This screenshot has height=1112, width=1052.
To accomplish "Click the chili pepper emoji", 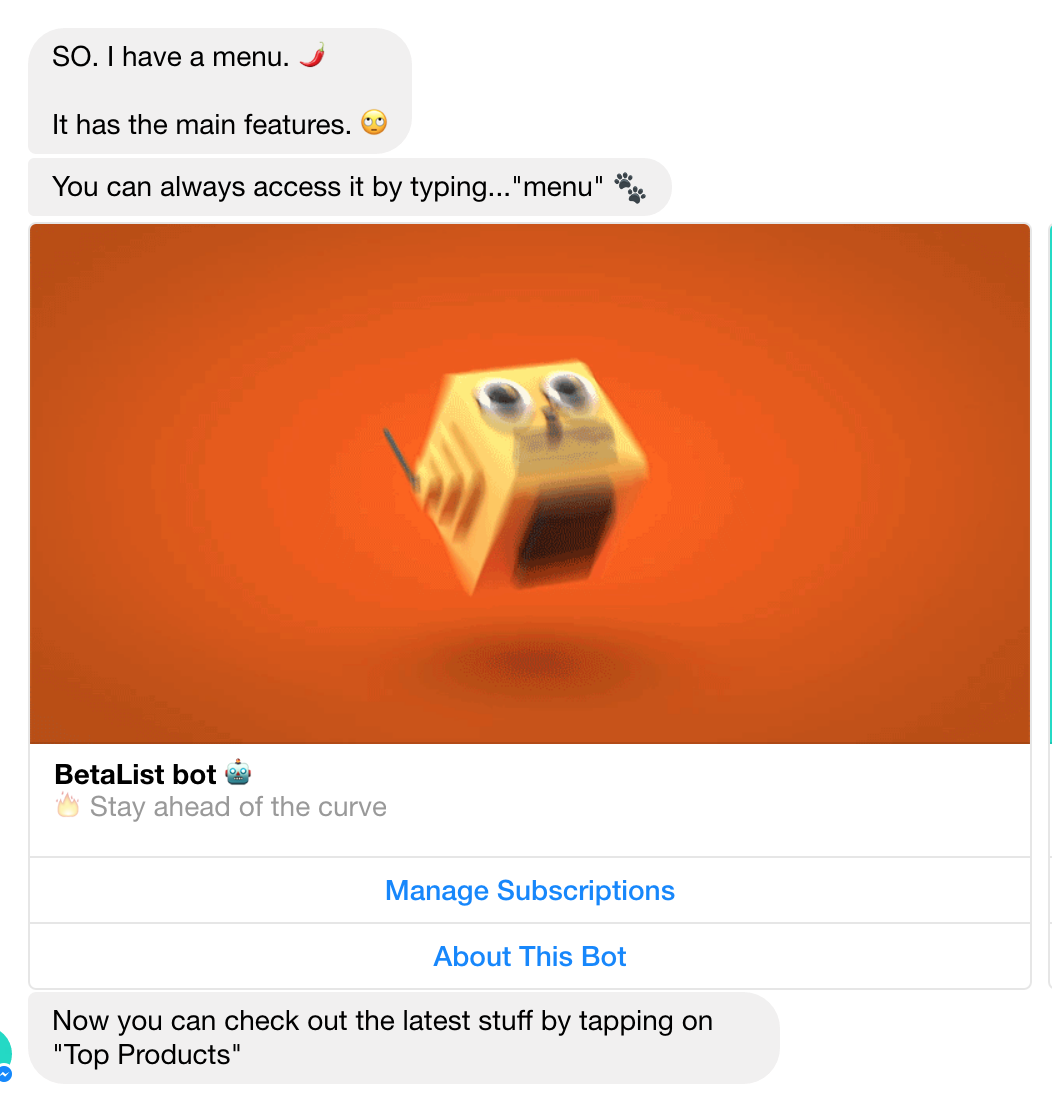I will 312,55.
